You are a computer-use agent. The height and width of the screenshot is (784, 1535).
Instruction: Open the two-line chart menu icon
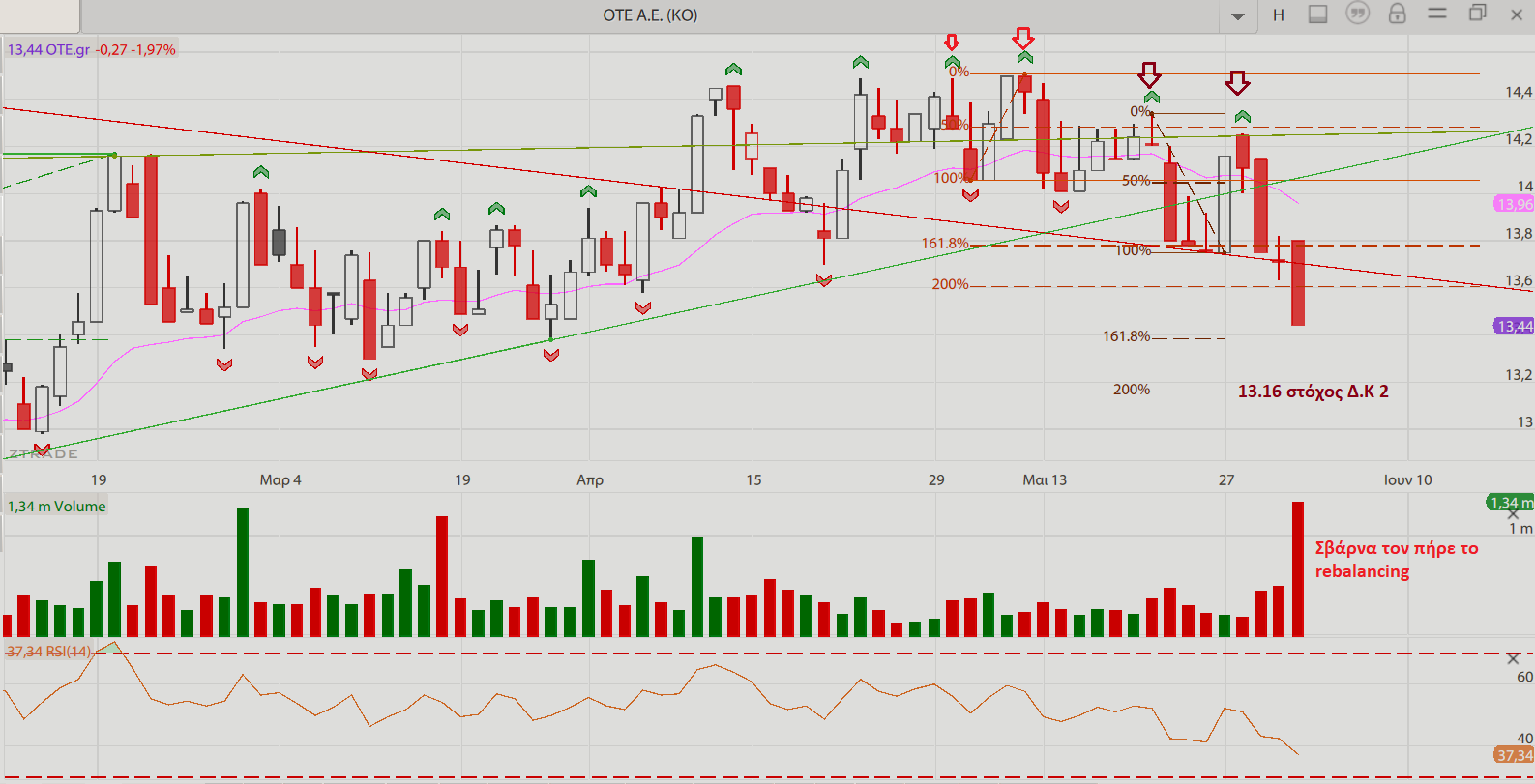(x=1437, y=14)
